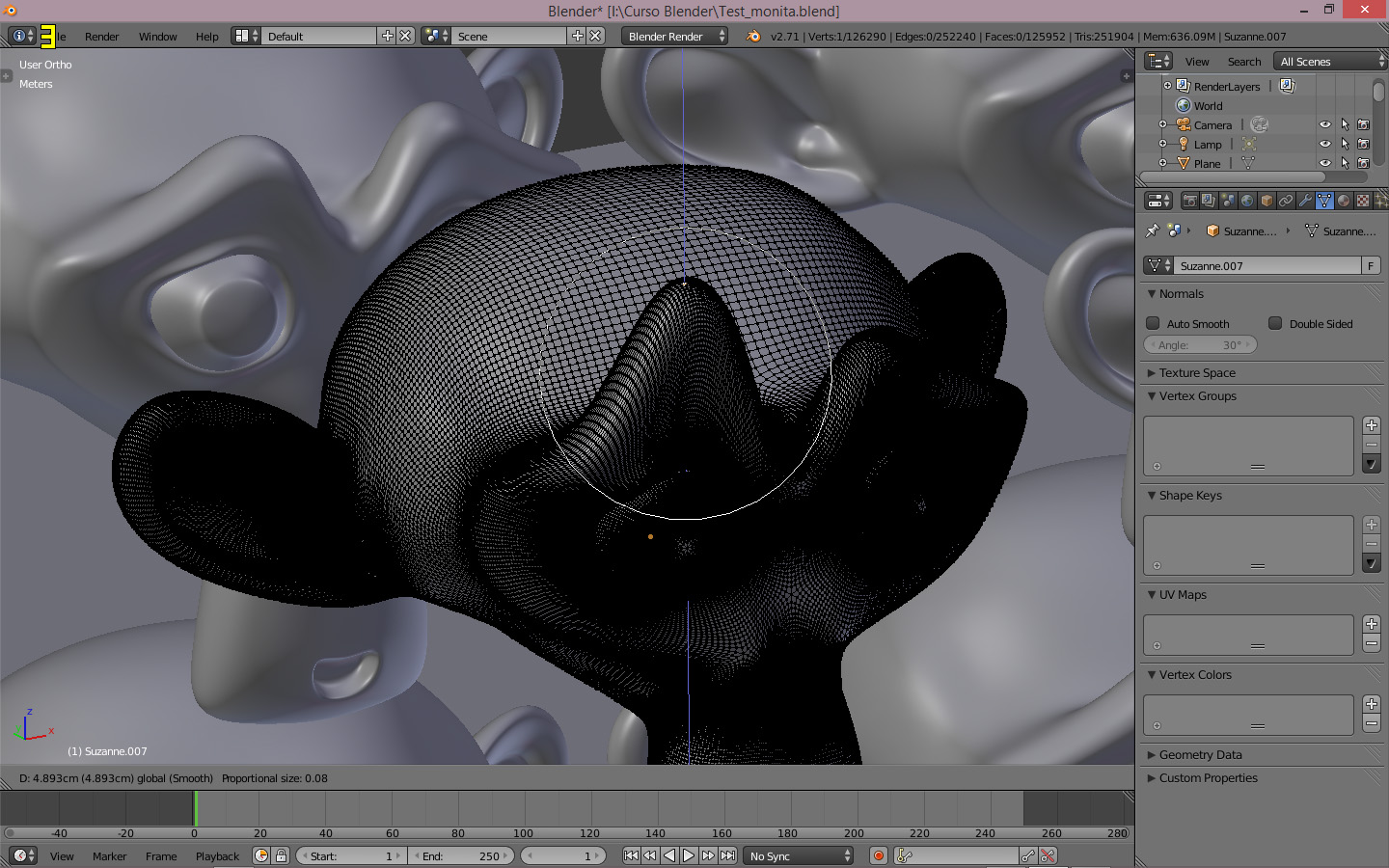This screenshot has height=868, width=1389.
Task: Open the All Scenes outliner display dropdown
Action: coord(1329,61)
